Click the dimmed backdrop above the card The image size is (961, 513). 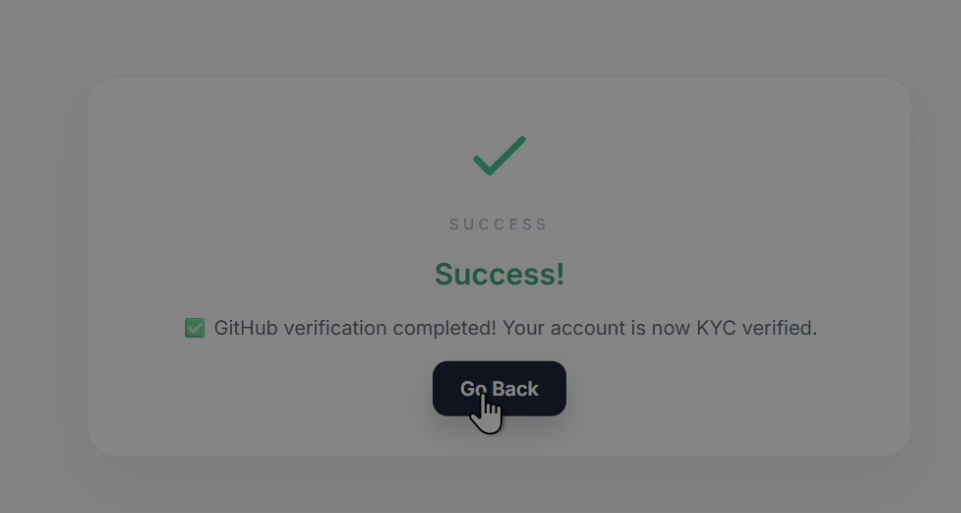pyautogui.click(x=480, y=37)
